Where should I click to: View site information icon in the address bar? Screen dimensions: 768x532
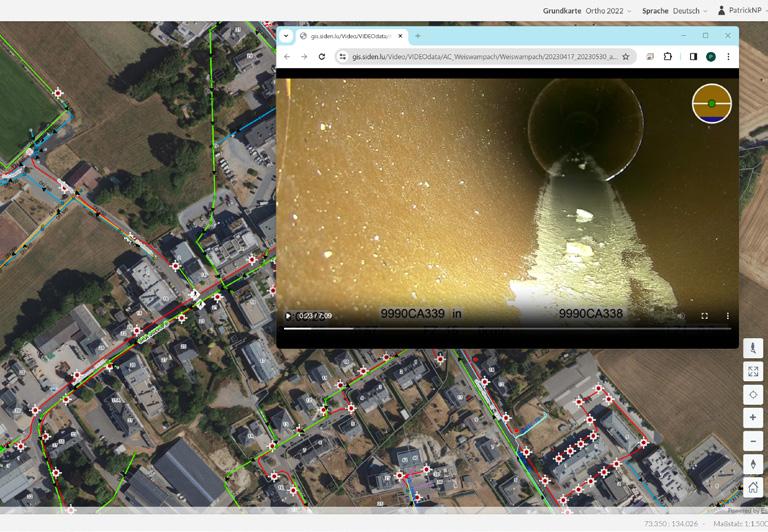(x=343, y=57)
